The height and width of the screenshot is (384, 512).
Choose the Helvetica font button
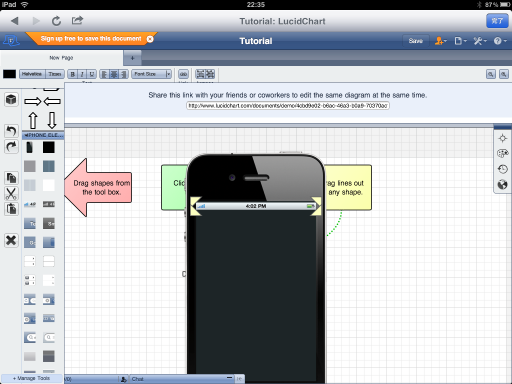pyautogui.click(x=32, y=74)
